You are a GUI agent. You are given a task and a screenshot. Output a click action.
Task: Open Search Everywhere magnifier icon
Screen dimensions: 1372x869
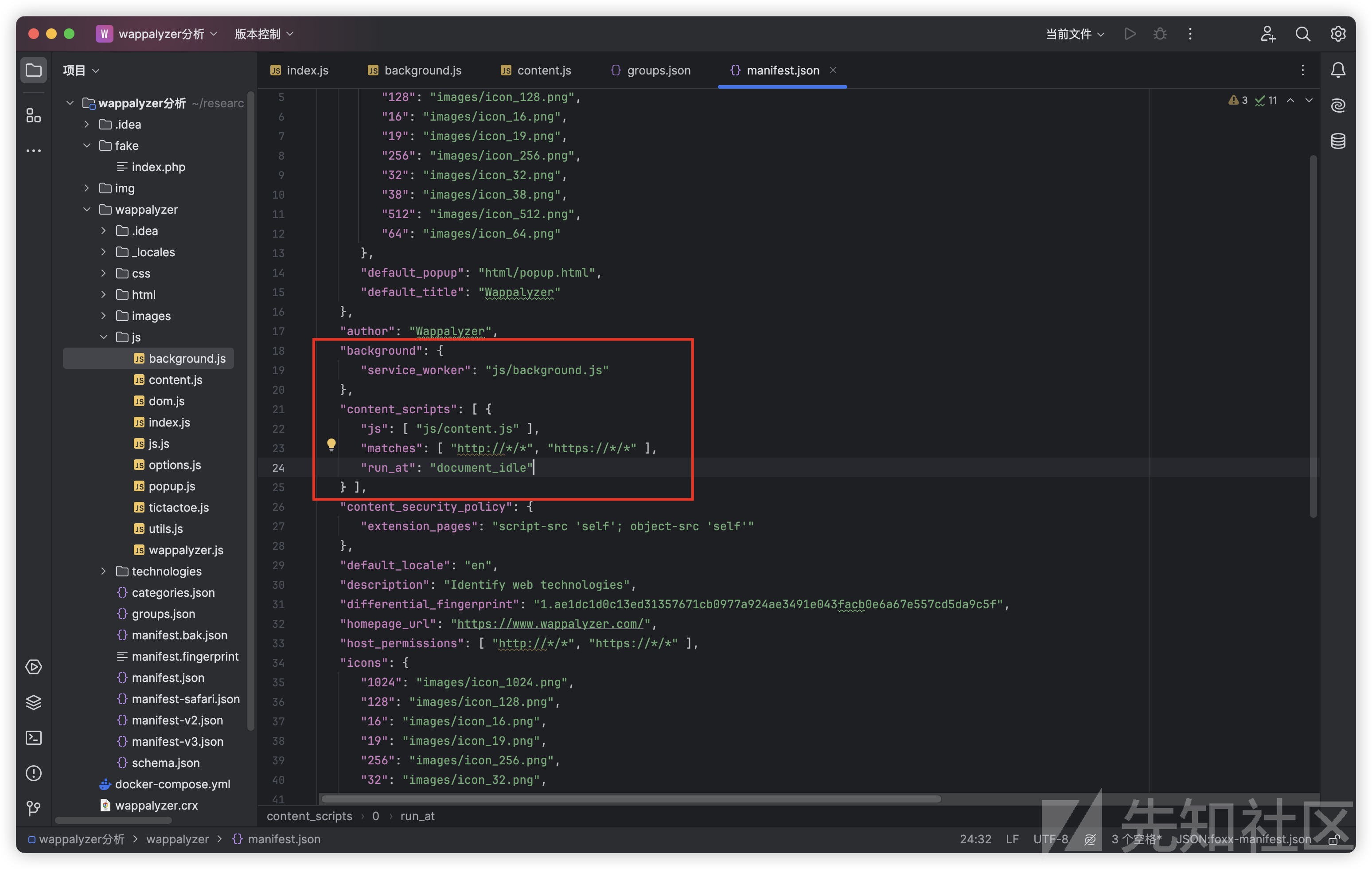tap(1302, 34)
